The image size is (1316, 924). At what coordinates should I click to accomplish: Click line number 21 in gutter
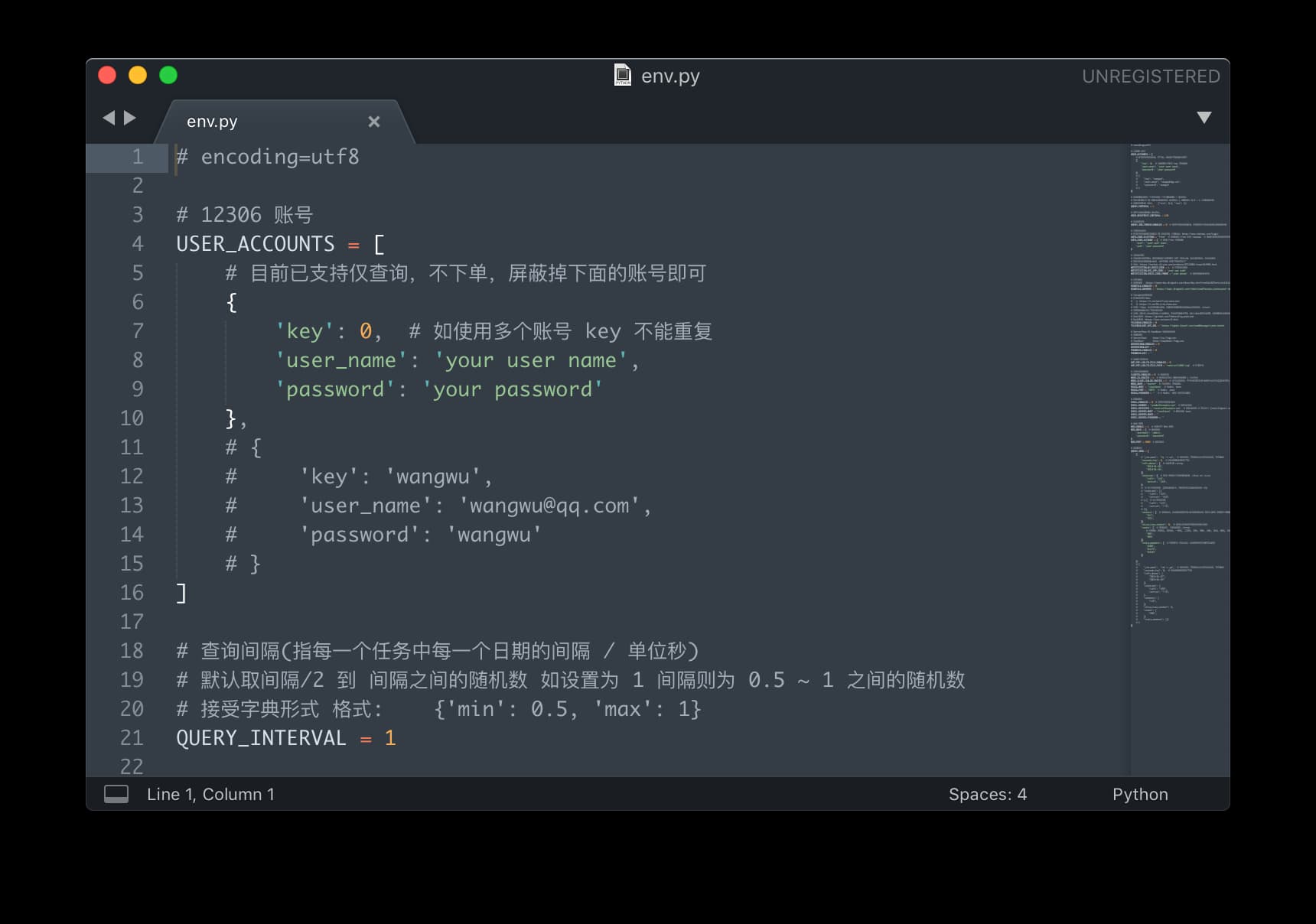[x=132, y=738]
